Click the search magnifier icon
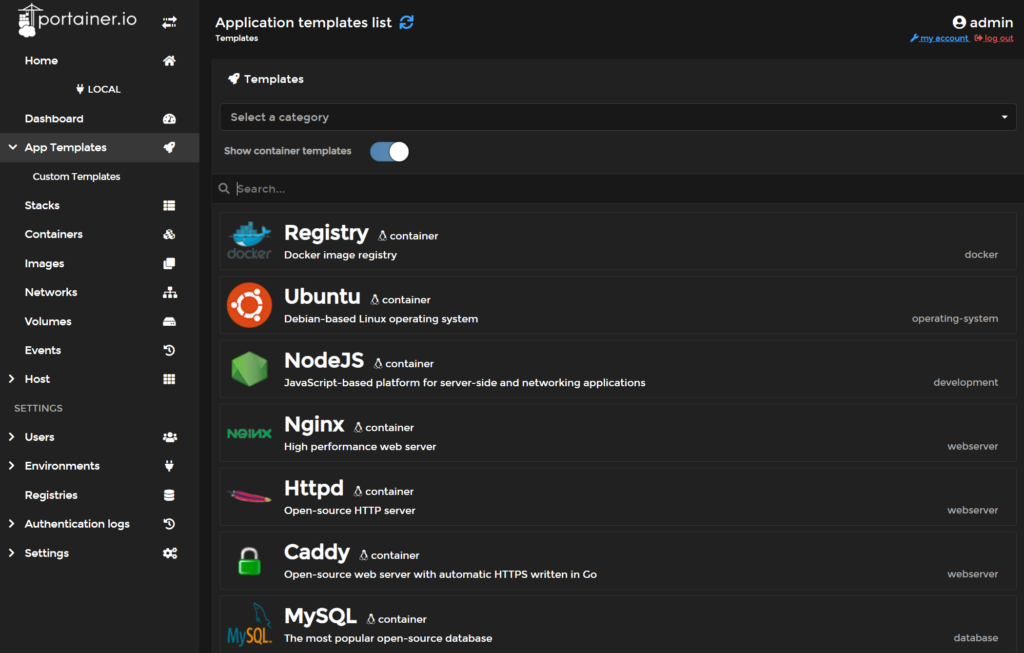This screenshot has width=1024, height=653. tap(224, 189)
